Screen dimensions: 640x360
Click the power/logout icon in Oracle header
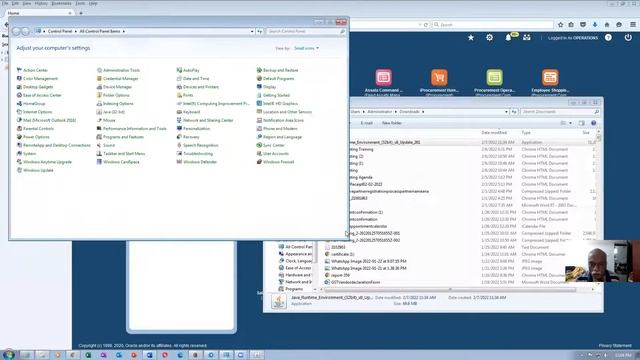click(x=628, y=38)
